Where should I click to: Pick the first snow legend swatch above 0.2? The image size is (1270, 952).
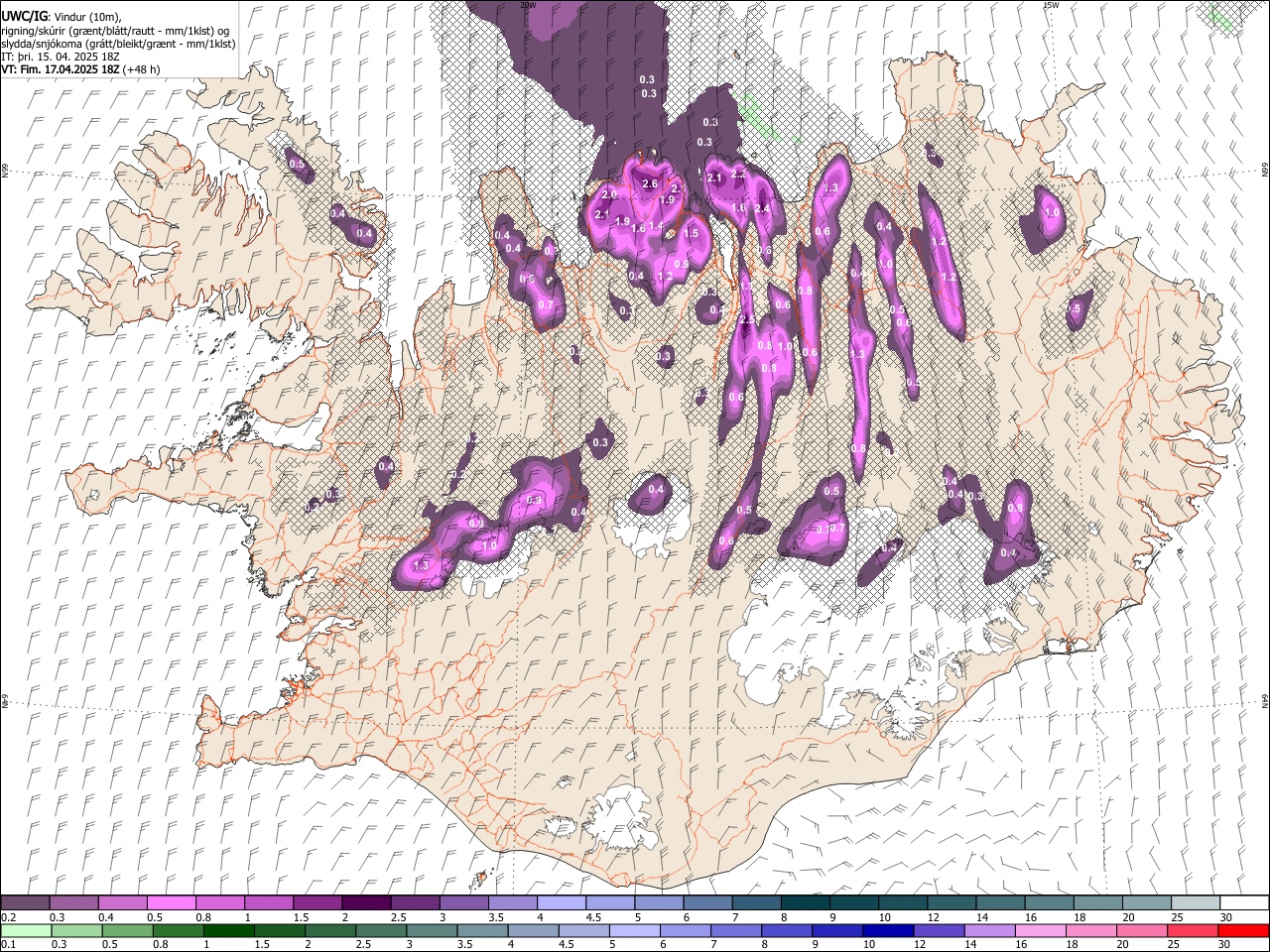(x=26, y=903)
